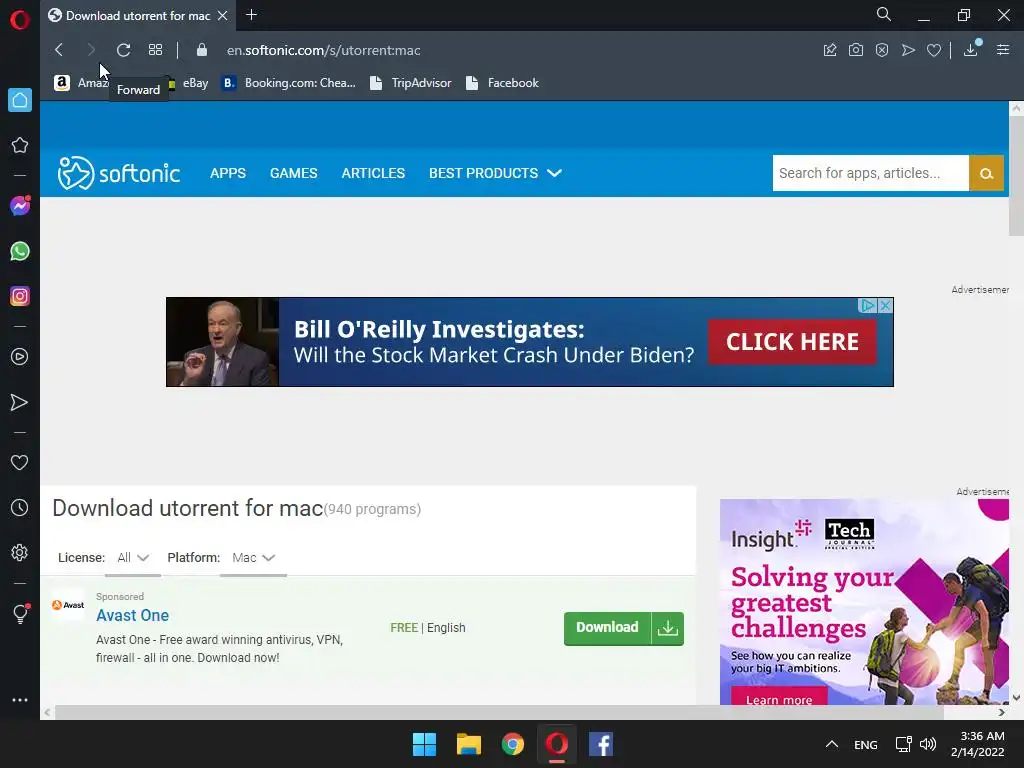Image resolution: width=1024 pixels, height=768 pixels.
Task: Open File Explorer from taskbar
Action: pos(469,744)
